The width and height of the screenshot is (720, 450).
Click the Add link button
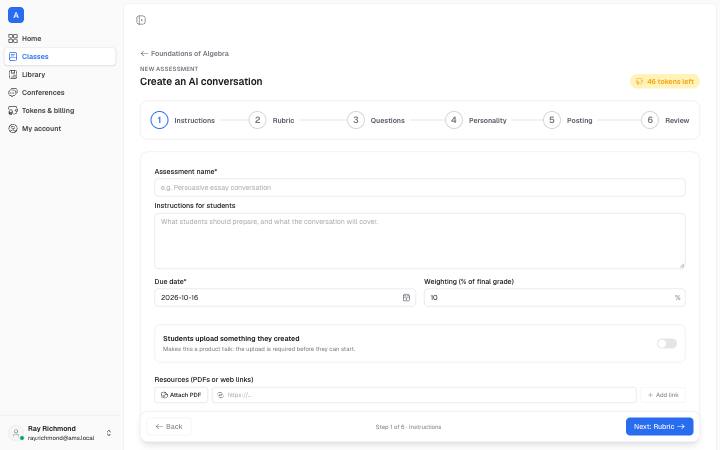[663, 395]
